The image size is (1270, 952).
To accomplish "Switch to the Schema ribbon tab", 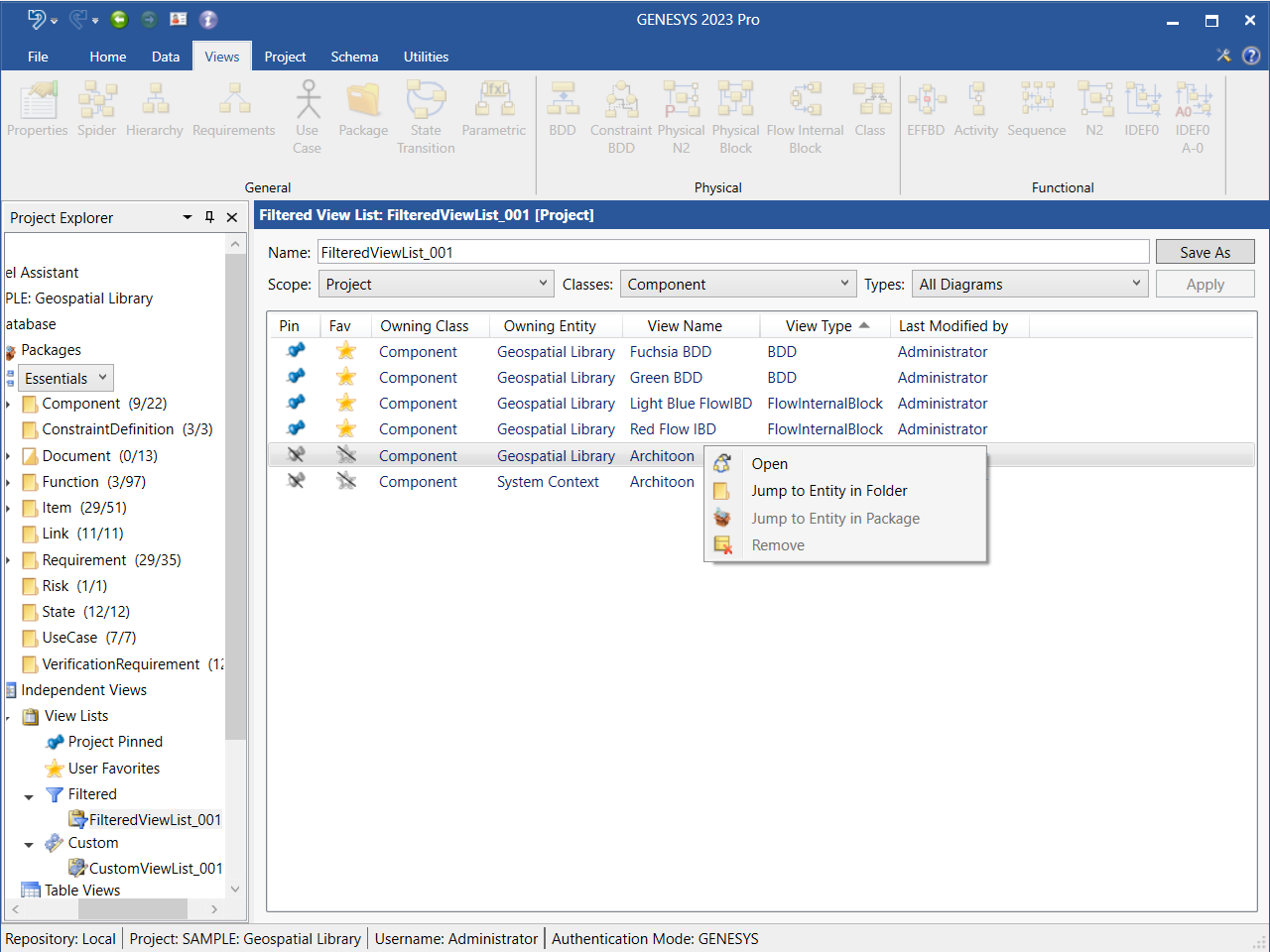I will [354, 57].
